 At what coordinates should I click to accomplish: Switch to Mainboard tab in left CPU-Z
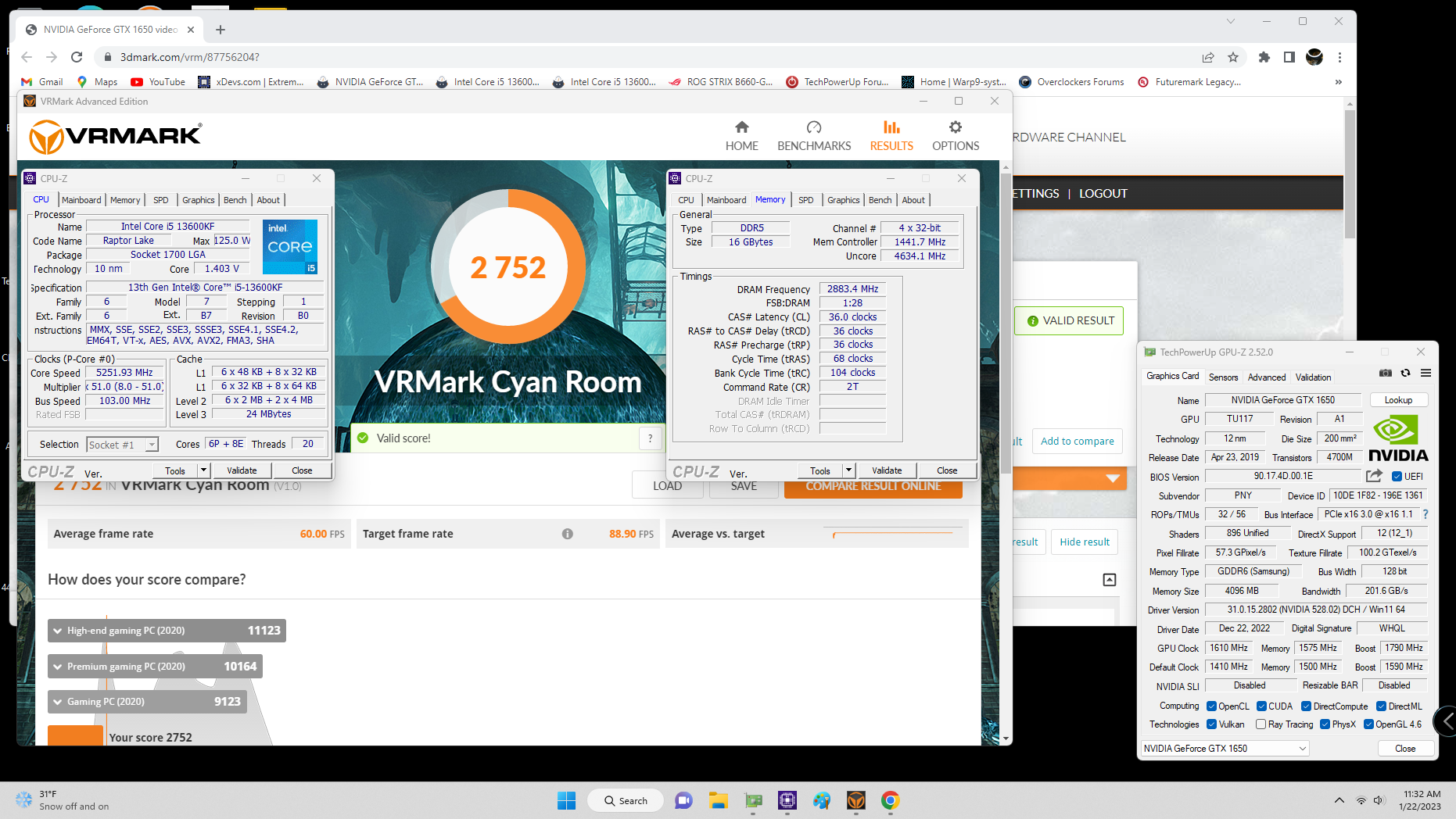pyautogui.click(x=81, y=200)
